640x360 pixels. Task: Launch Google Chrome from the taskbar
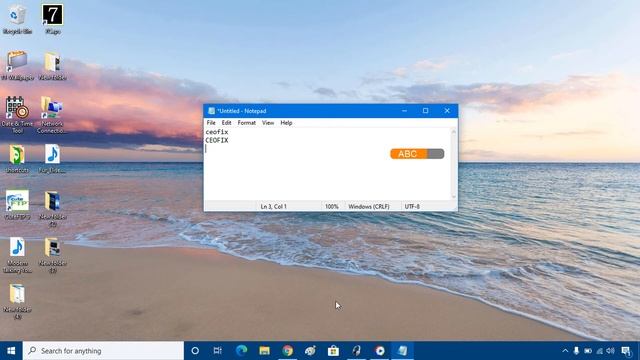(288, 351)
